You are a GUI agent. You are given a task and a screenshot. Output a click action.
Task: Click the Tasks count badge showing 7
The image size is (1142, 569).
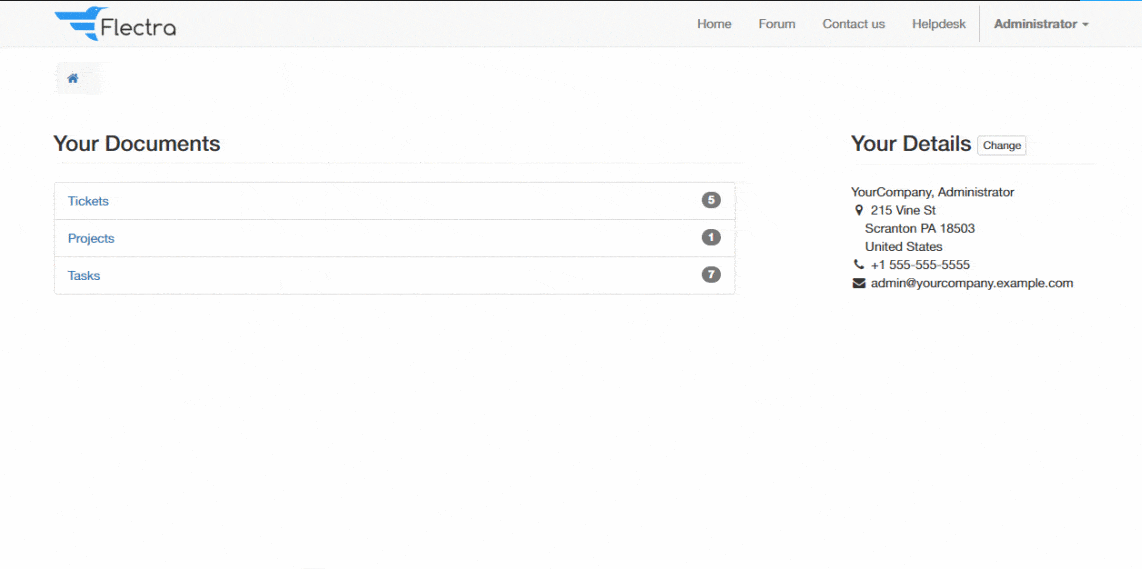(711, 275)
